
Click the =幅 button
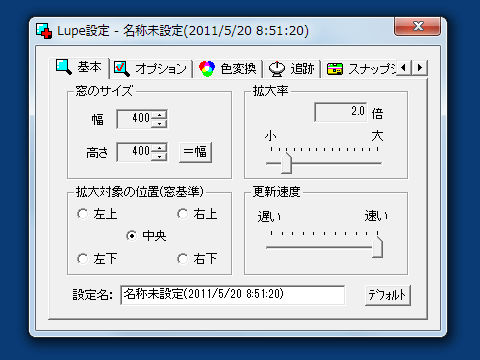pos(195,152)
